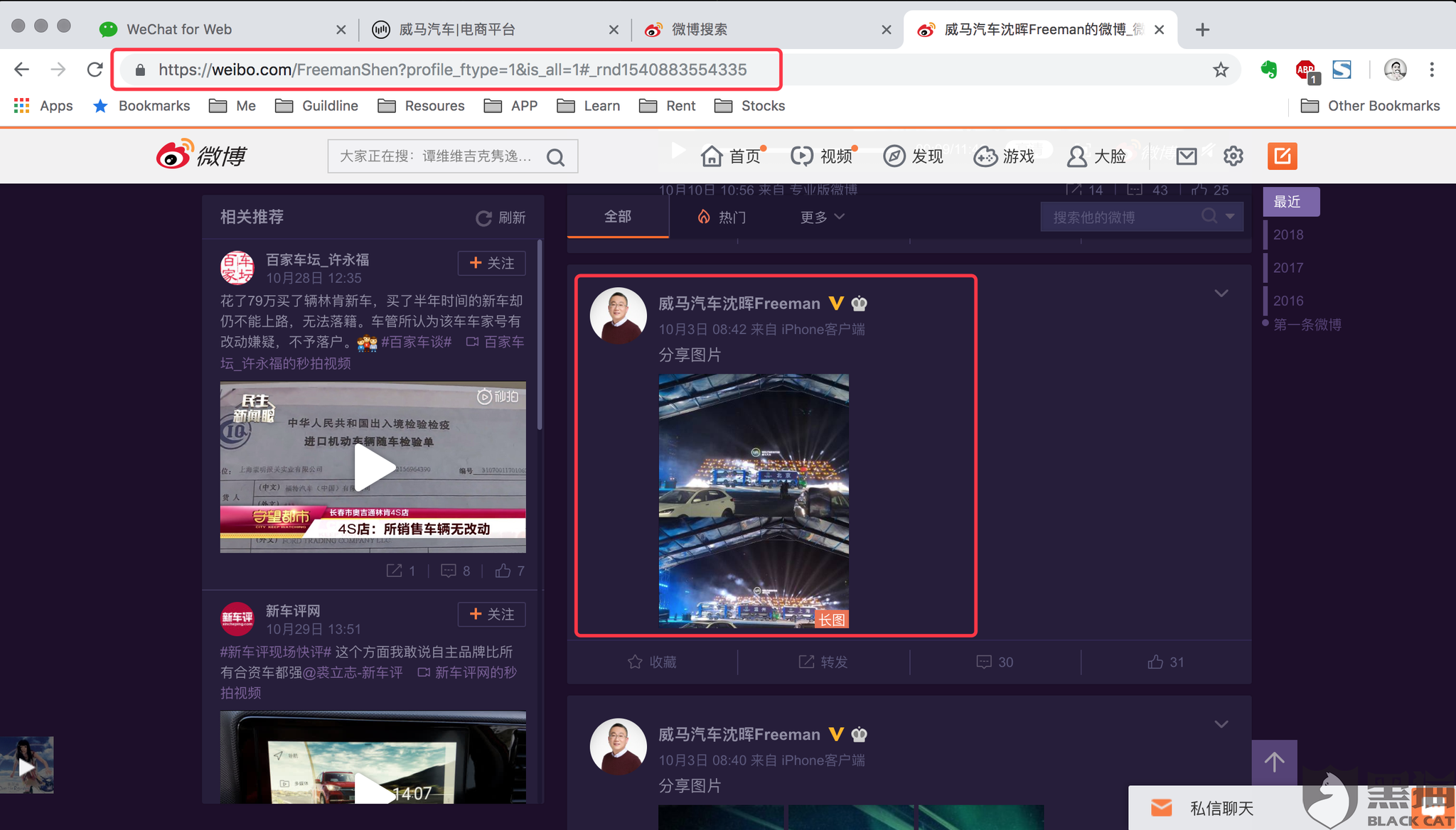This screenshot has height=830, width=1456.
Task: Refresh the related recommendations list
Action: click(x=501, y=217)
